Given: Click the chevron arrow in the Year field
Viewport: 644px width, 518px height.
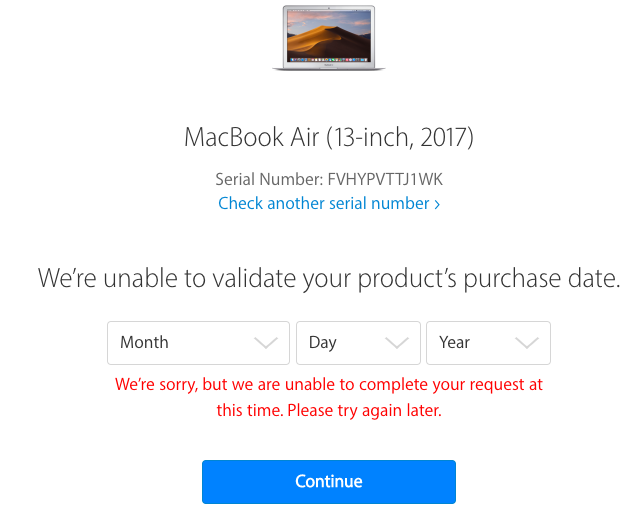Looking at the screenshot, I should [x=527, y=343].
